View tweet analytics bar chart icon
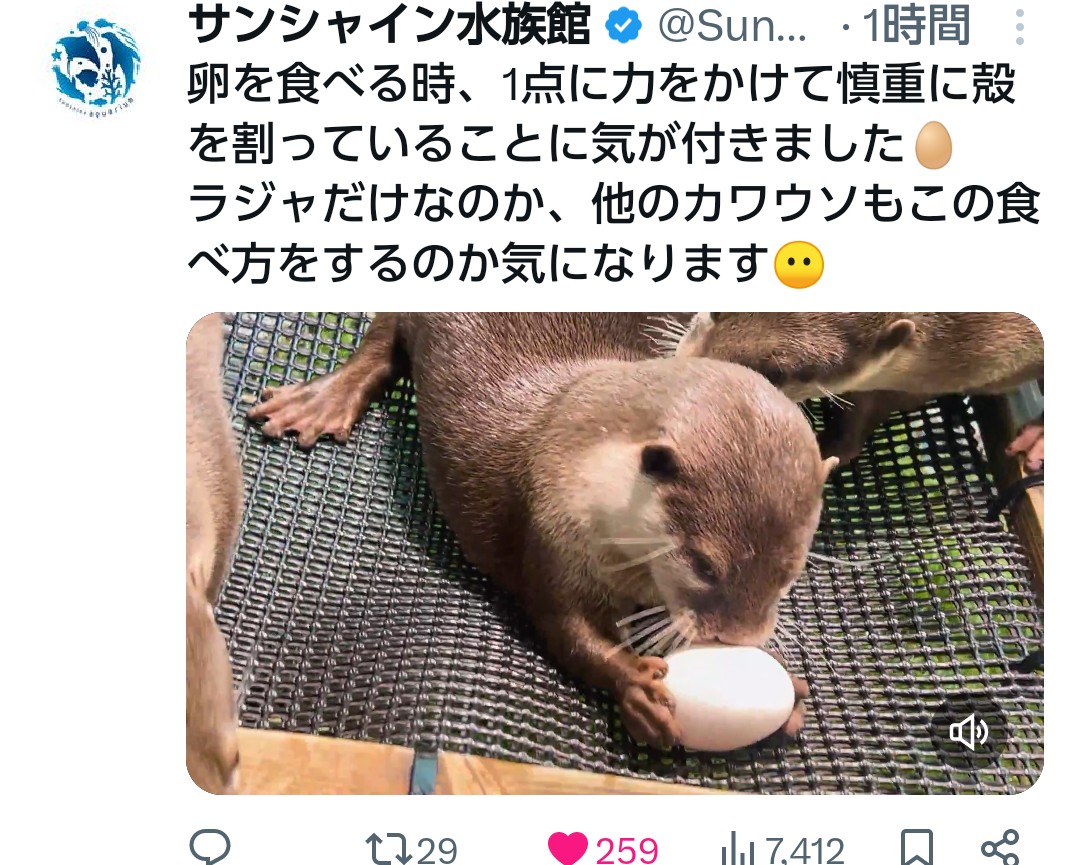Viewport: 1080px width, 865px height. tap(738, 848)
